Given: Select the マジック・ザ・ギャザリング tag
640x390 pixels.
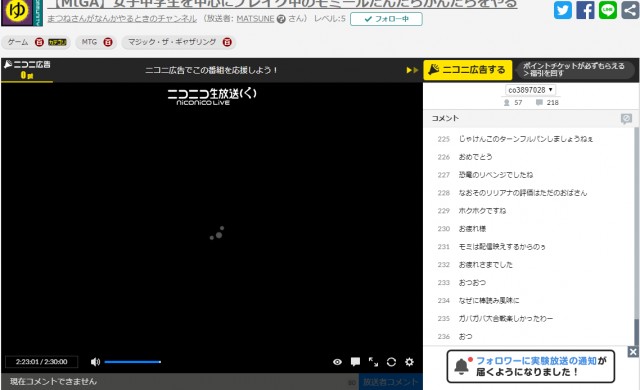Looking at the screenshot, I should (172, 42).
